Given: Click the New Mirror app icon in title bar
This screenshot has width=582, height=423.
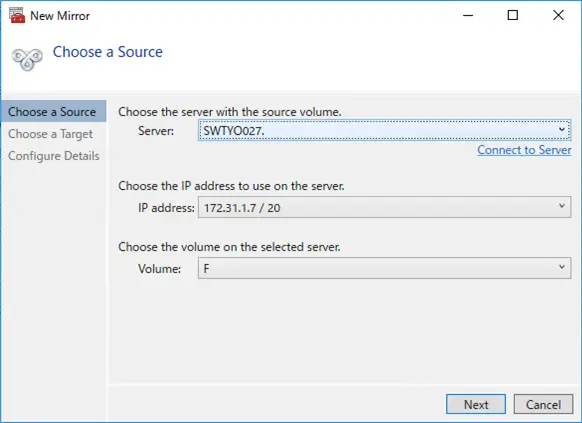Looking at the screenshot, I should [x=17, y=16].
